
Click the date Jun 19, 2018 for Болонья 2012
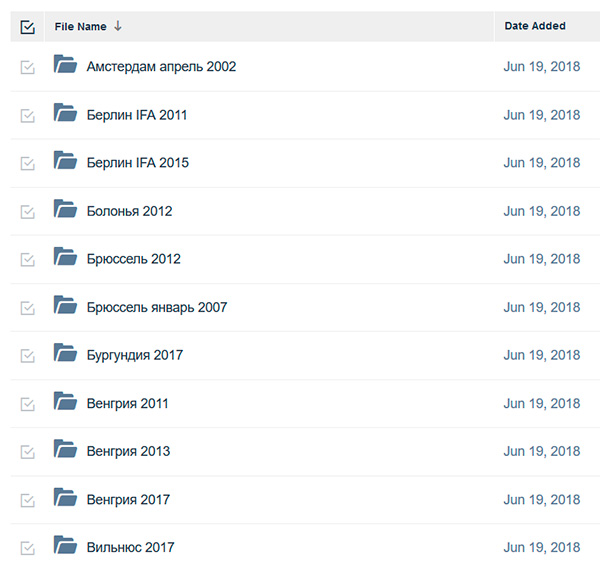pos(541,211)
